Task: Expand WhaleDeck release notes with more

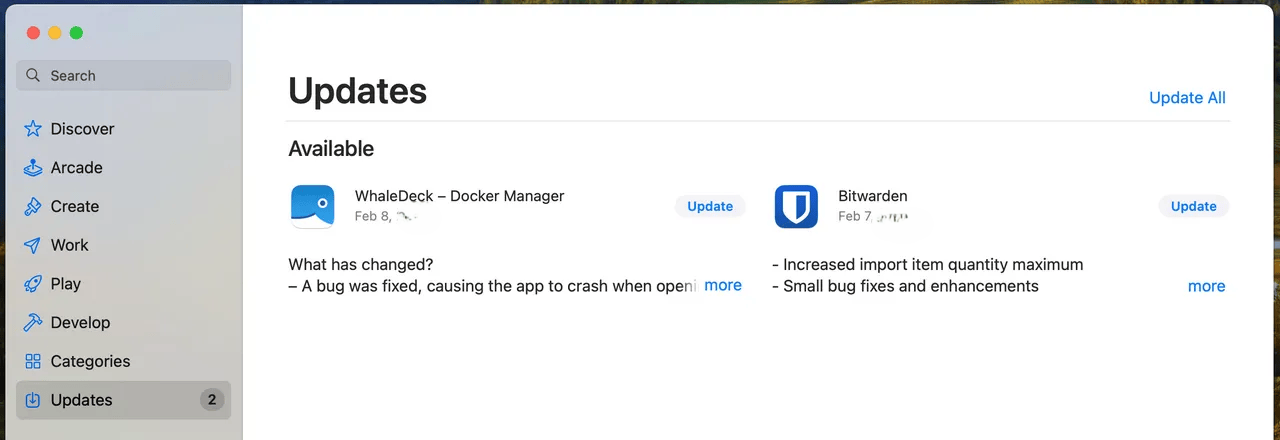Action: (722, 286)
